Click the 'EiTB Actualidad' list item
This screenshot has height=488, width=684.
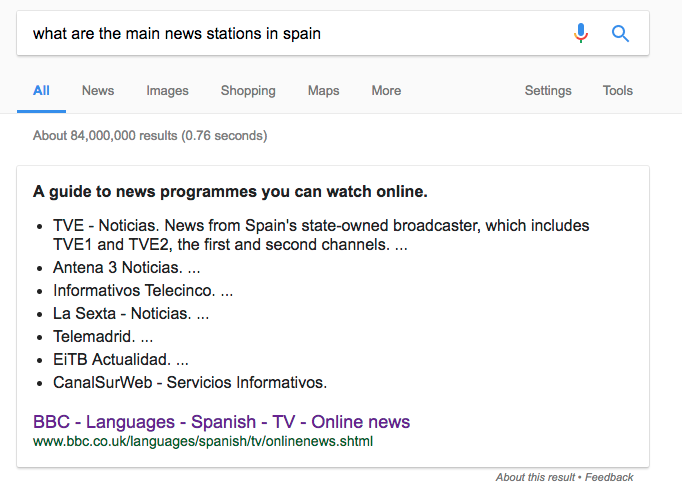121,360
